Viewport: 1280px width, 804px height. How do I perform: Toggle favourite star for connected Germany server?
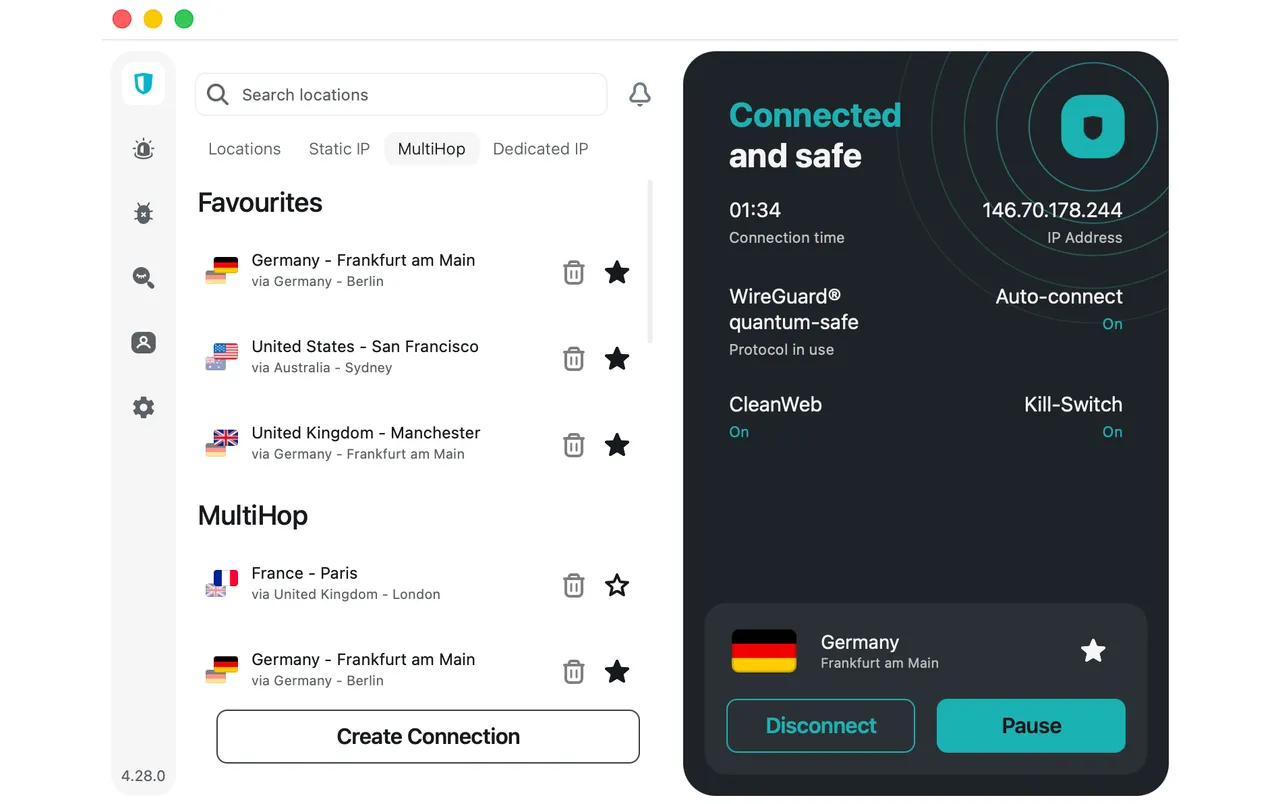(x=1093, y=651)
